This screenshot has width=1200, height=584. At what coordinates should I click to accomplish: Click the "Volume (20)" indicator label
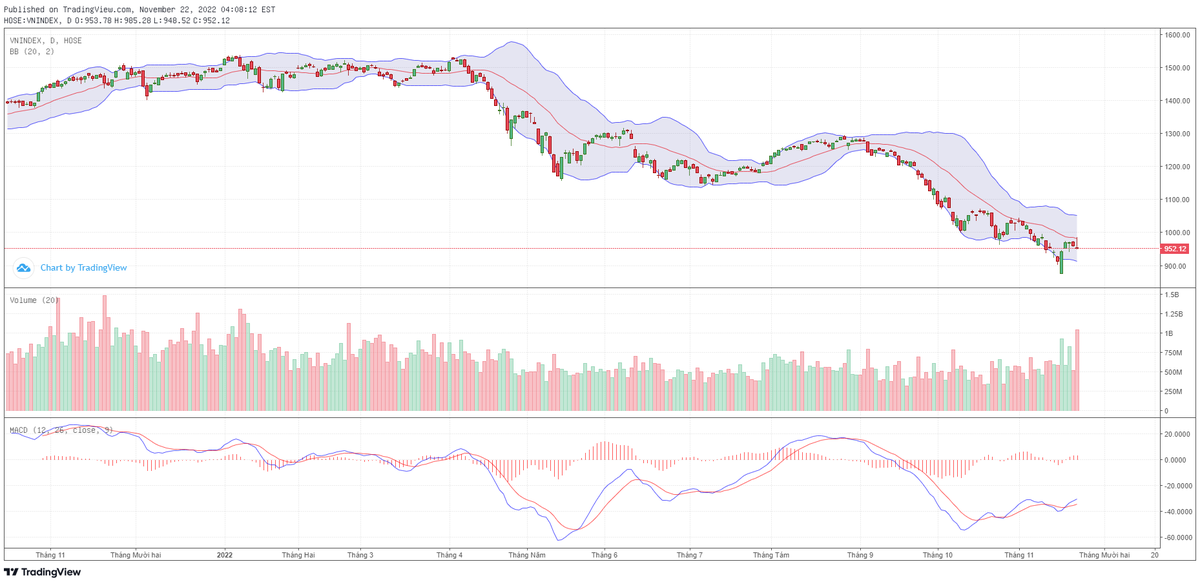pyautogui.click(x=35, y=300)
